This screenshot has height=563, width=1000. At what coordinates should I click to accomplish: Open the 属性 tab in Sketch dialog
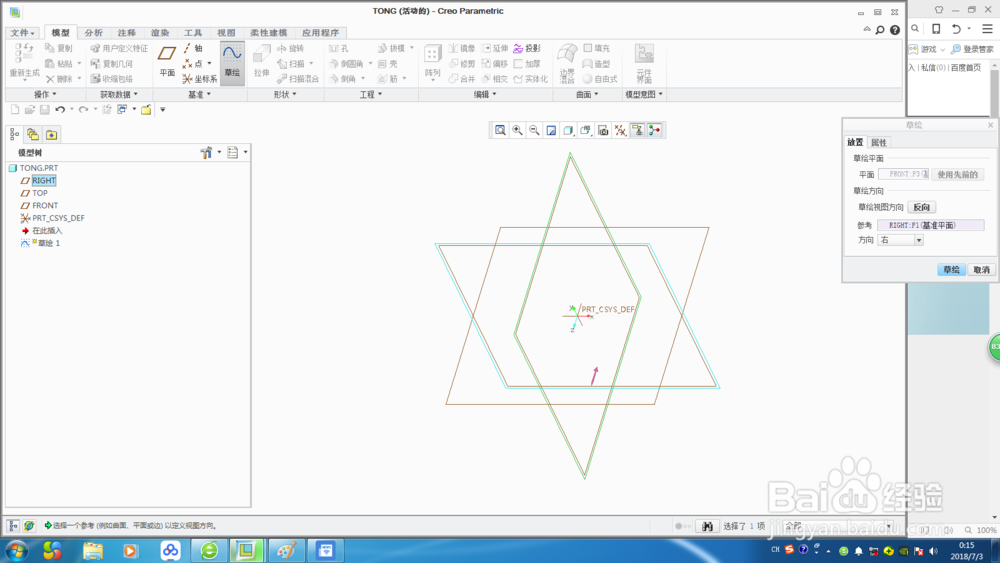coord(879,142)
